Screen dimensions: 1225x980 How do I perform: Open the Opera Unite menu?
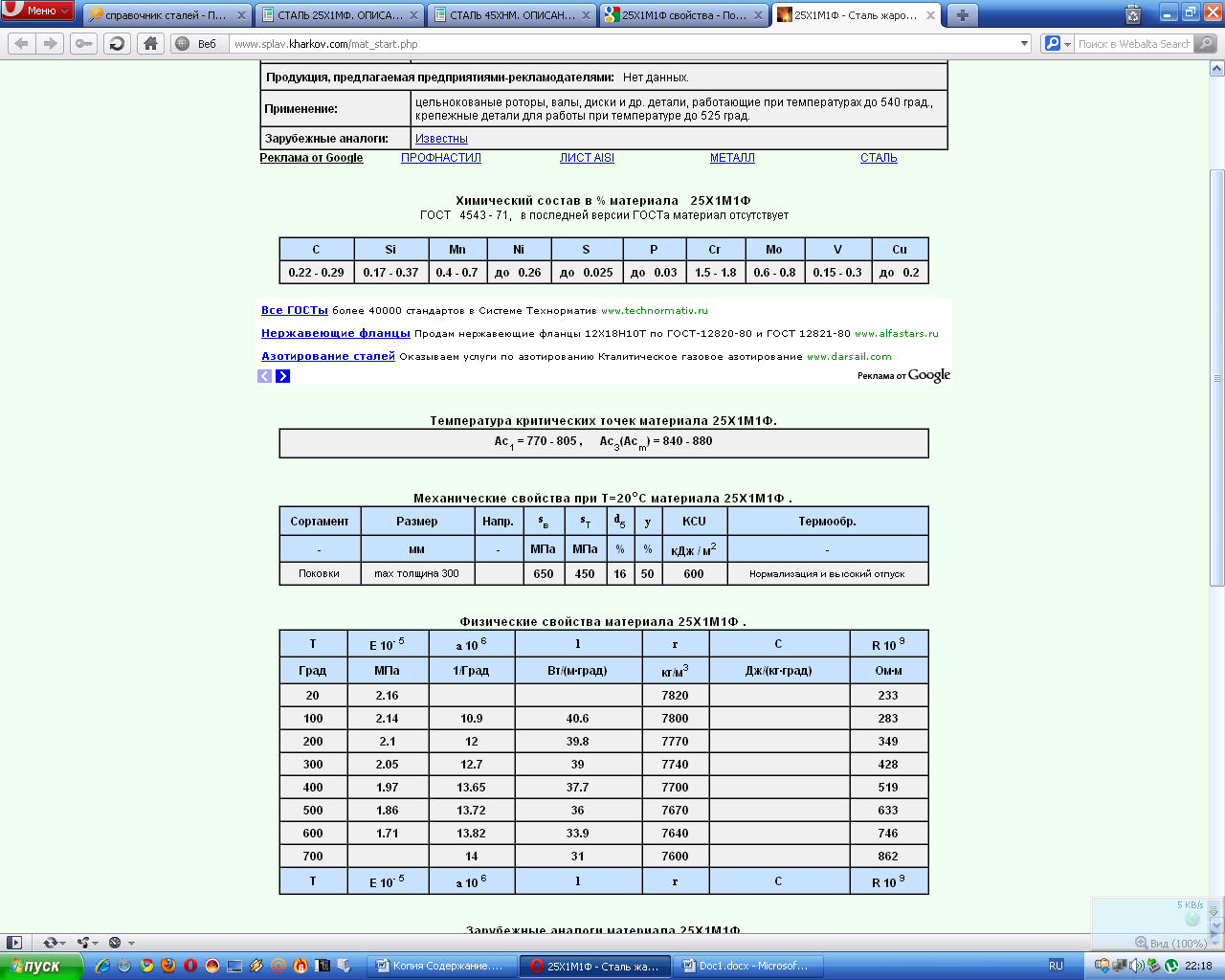click(88, 943)
